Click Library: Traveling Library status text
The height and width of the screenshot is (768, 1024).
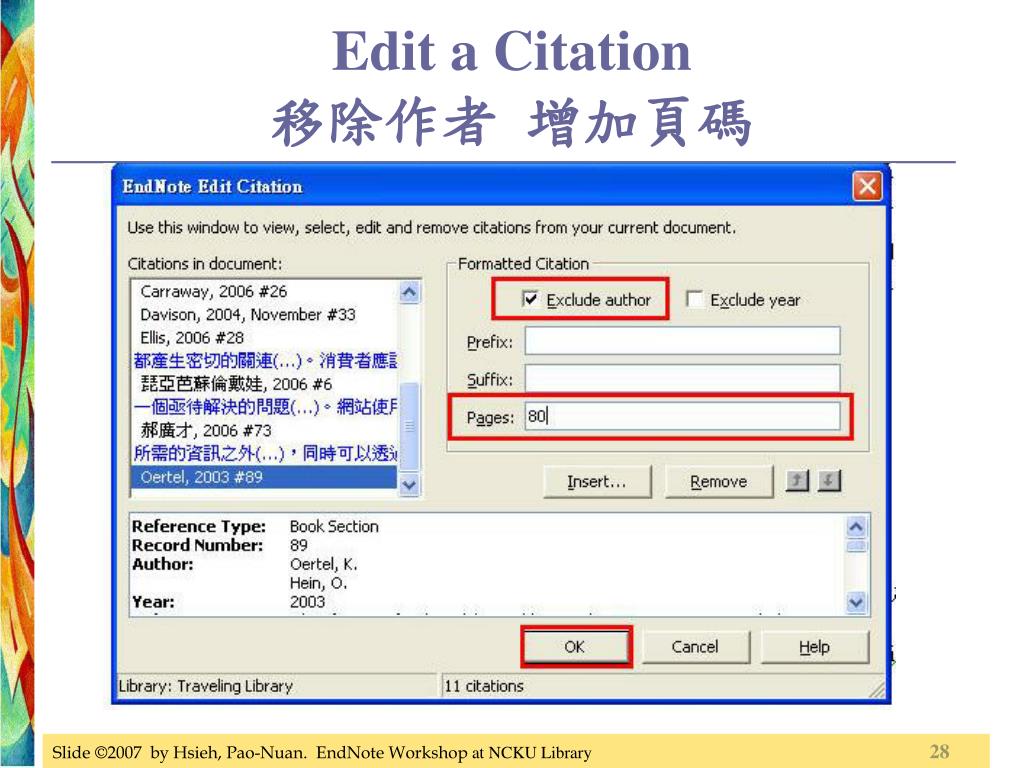[206, 686]
